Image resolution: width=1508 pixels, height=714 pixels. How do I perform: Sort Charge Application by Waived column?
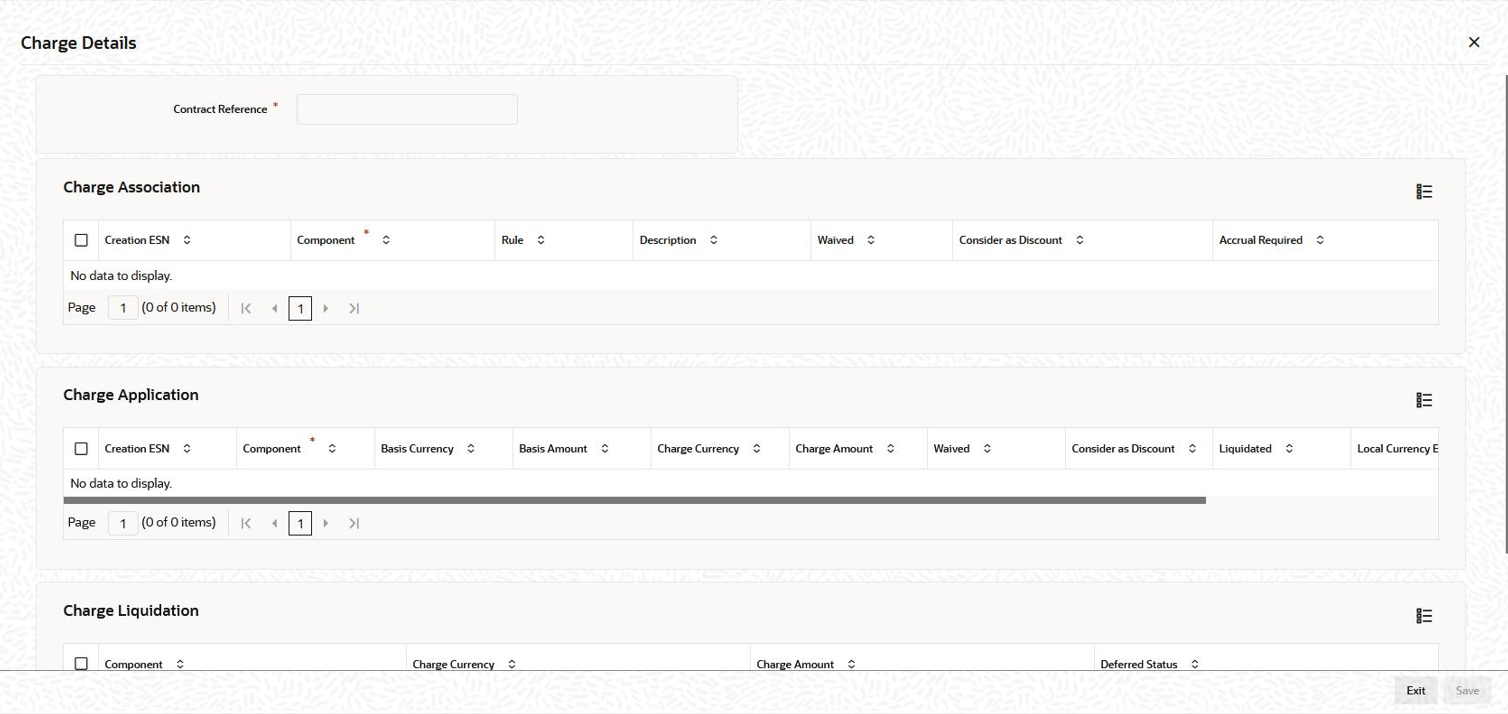click(987, 449)
